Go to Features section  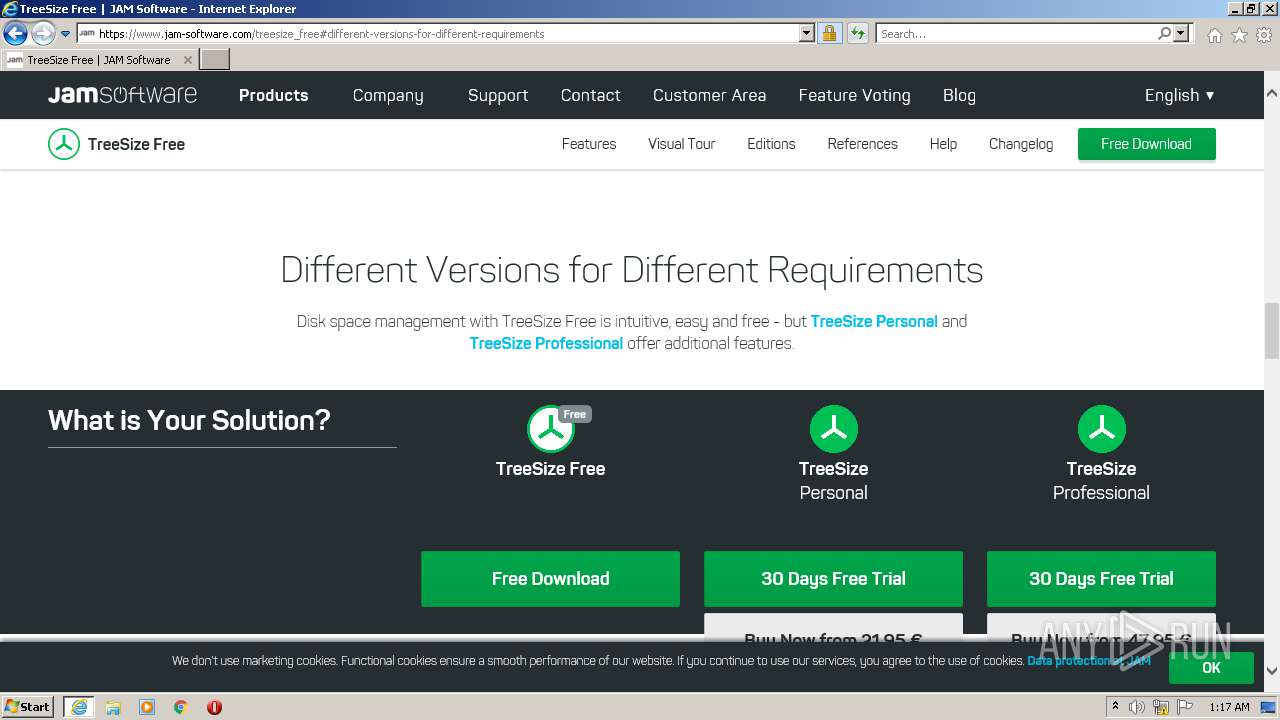pyautogui.click(x=589, y=144)
